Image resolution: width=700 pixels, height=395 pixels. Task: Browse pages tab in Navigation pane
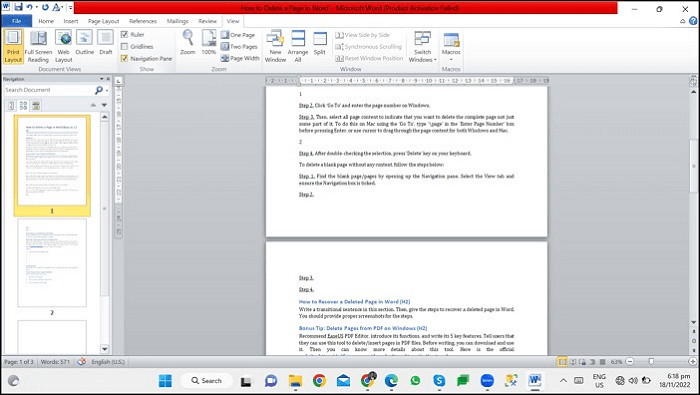coord(23,105)
